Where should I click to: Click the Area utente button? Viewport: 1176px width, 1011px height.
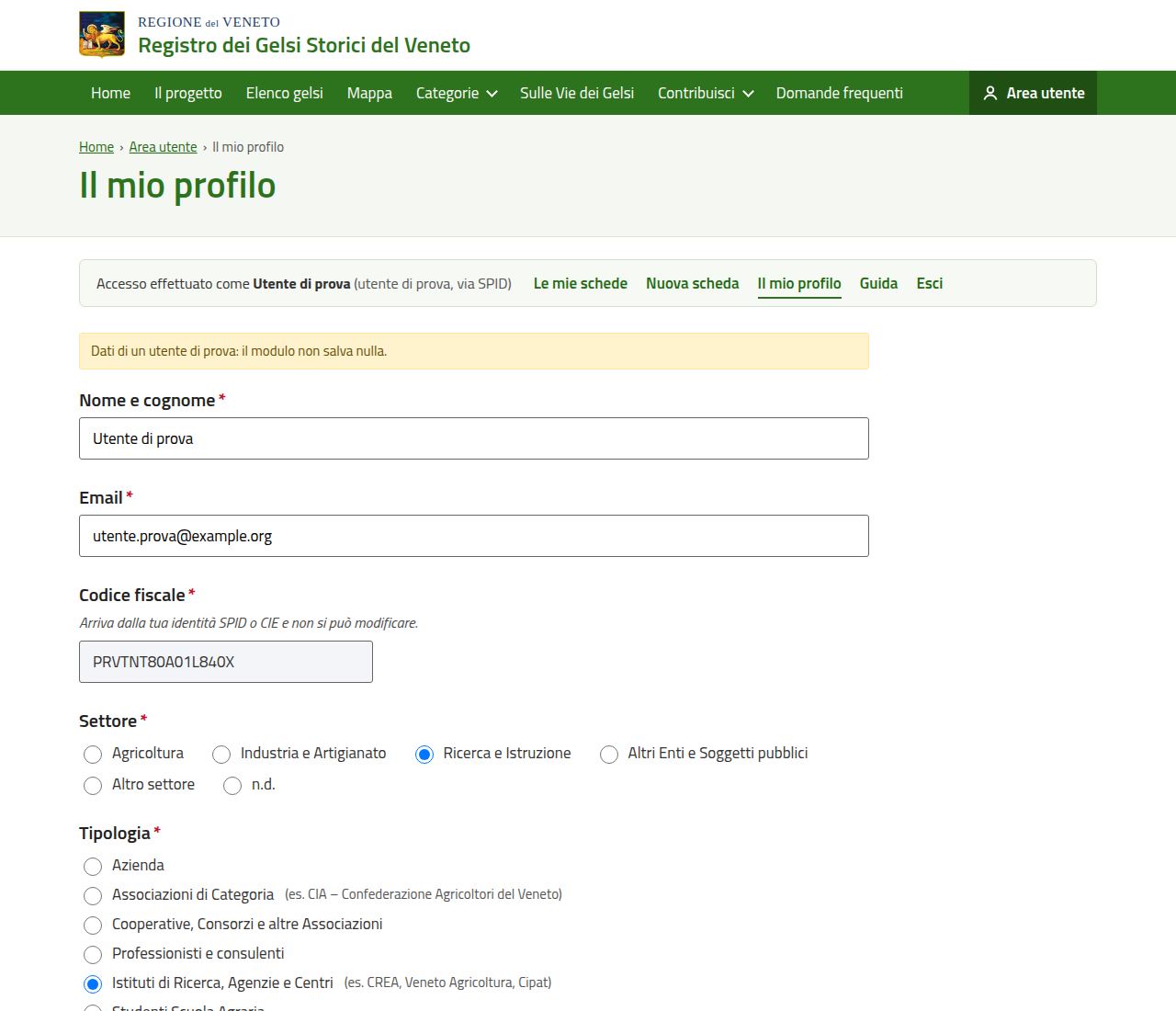click(x=1033, y=93)
